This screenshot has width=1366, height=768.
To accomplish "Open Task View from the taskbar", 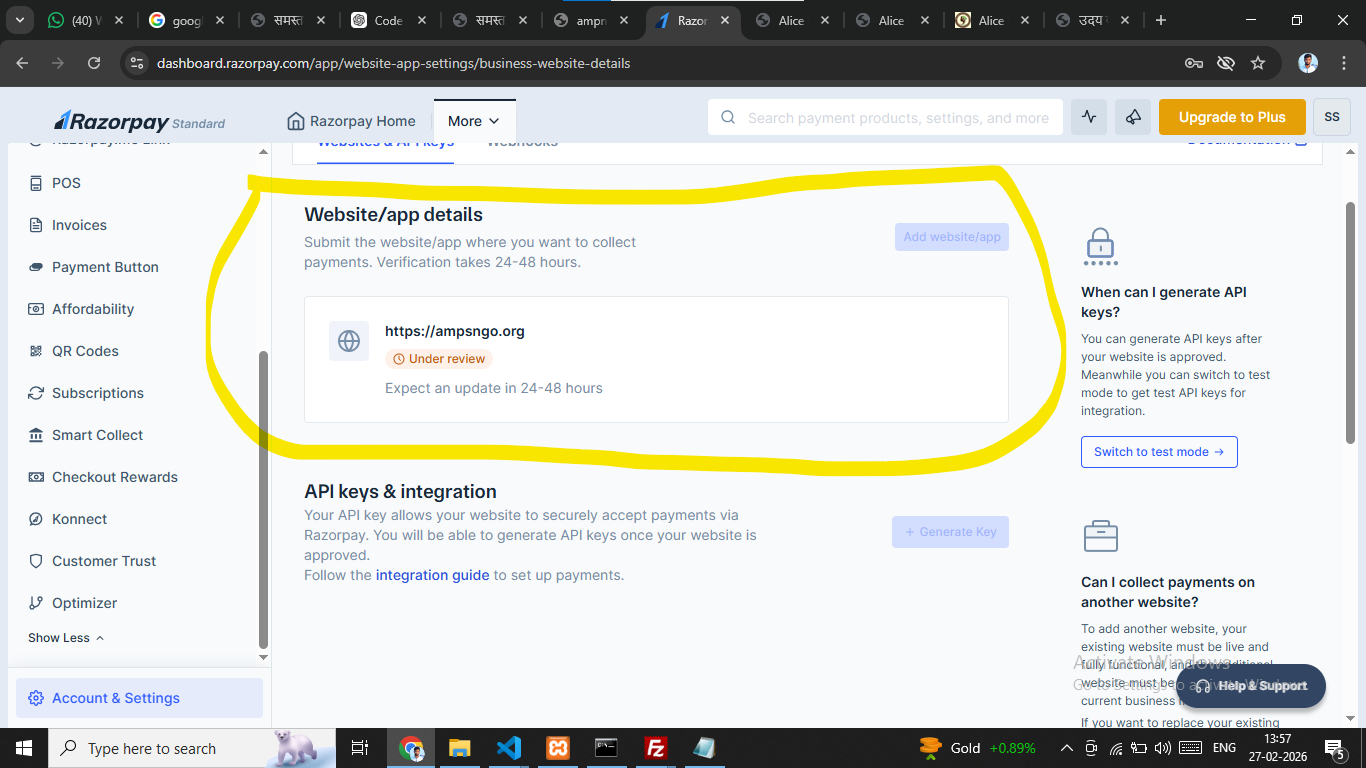I will tap(360, 748).
